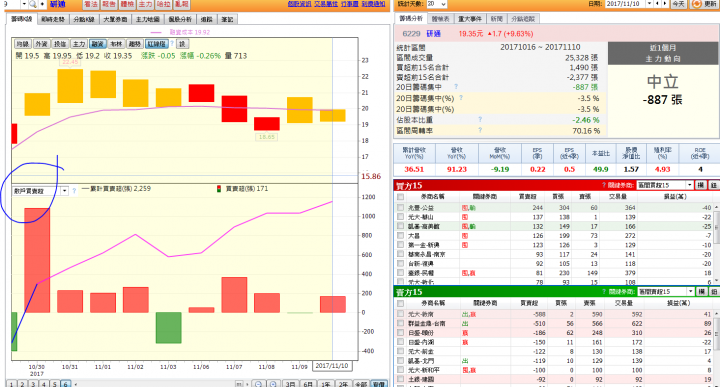Click the question mark beside 20日籌碼集中
Image resolution: width=720 pixels, height=387 pixels.
coord(456,86)
